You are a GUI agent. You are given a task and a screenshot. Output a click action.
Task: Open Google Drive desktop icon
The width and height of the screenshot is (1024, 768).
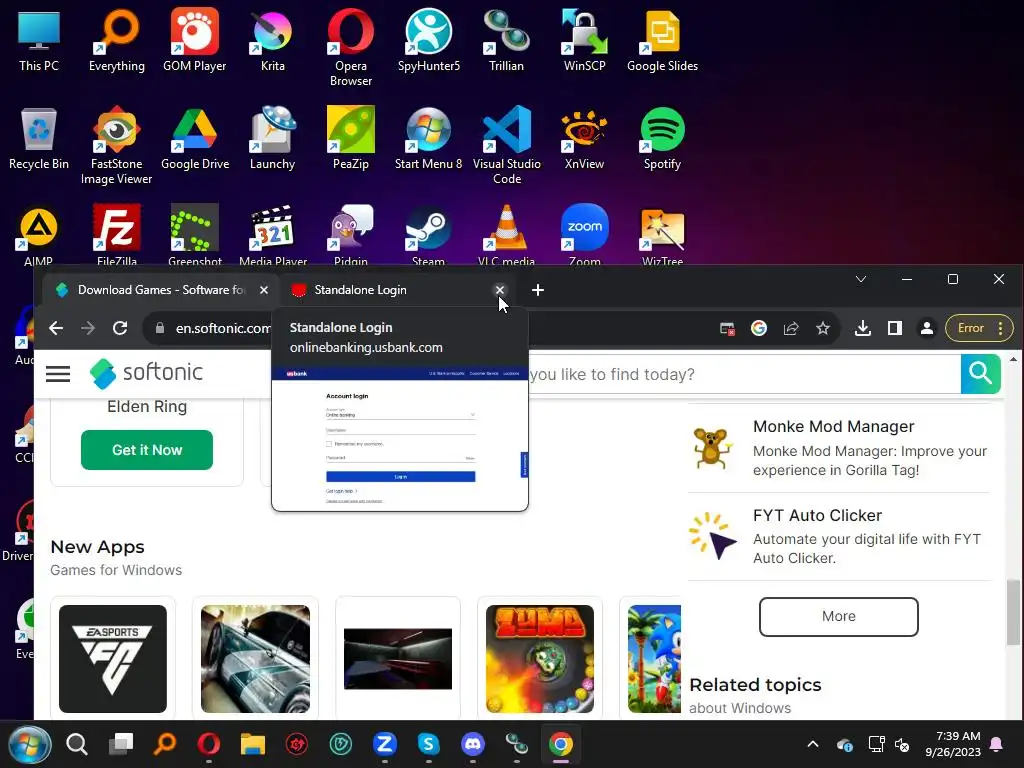coord(195,138)
